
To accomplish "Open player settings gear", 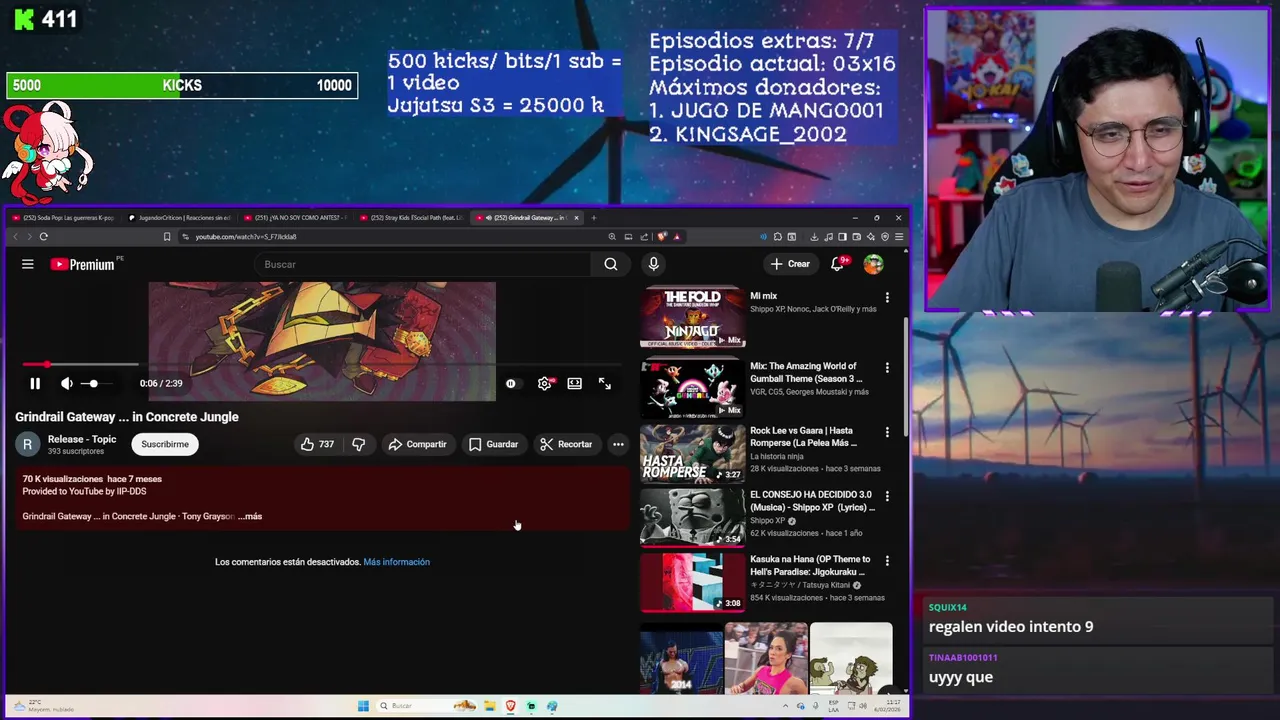I will [544, 383].
